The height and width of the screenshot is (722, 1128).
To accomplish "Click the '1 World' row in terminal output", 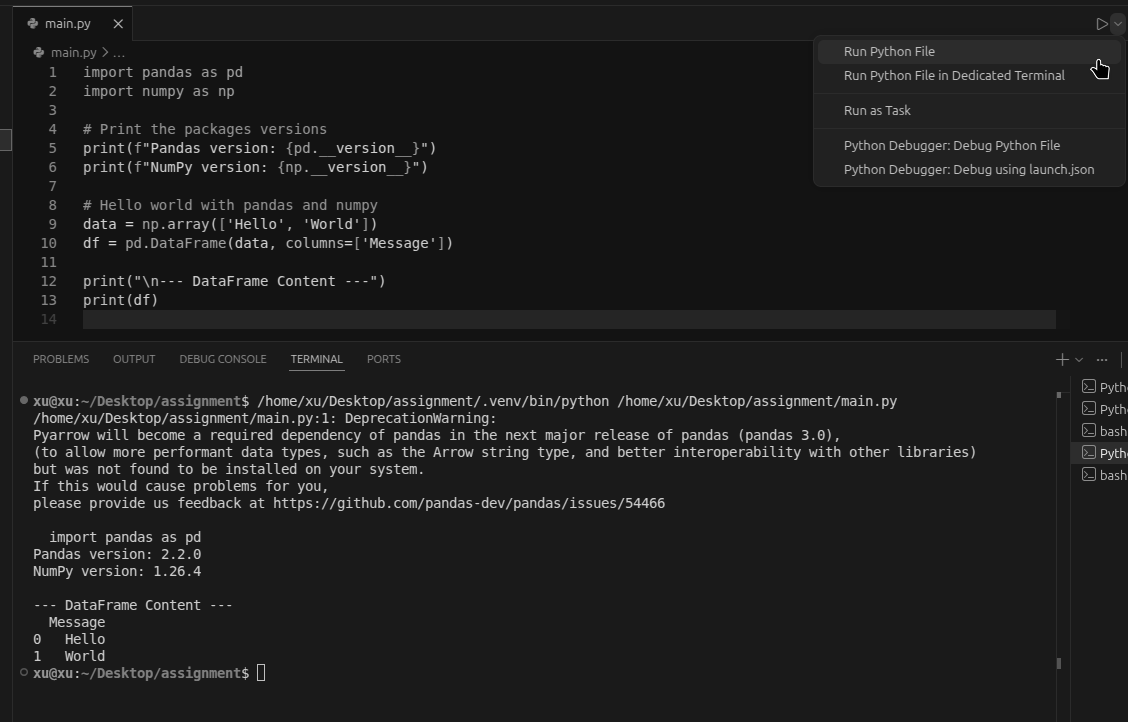I will [69, 657].
